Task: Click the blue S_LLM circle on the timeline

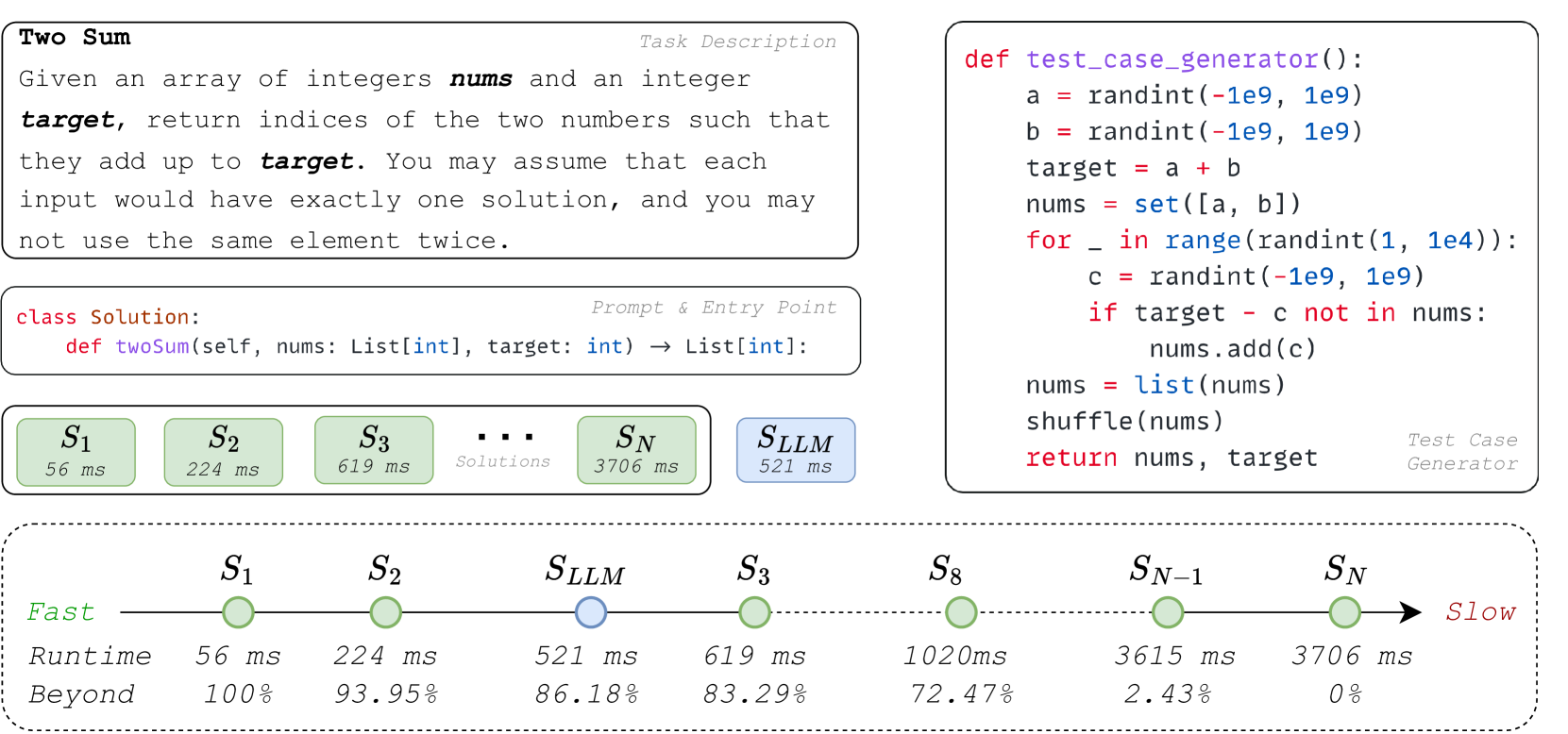Action: coord(591,612)
